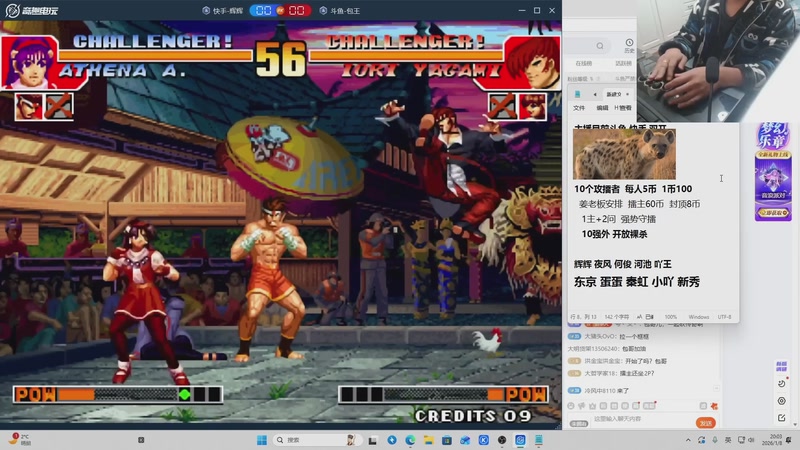
Task: Open the clock and date in taskbar
Action: click(774, 440)
